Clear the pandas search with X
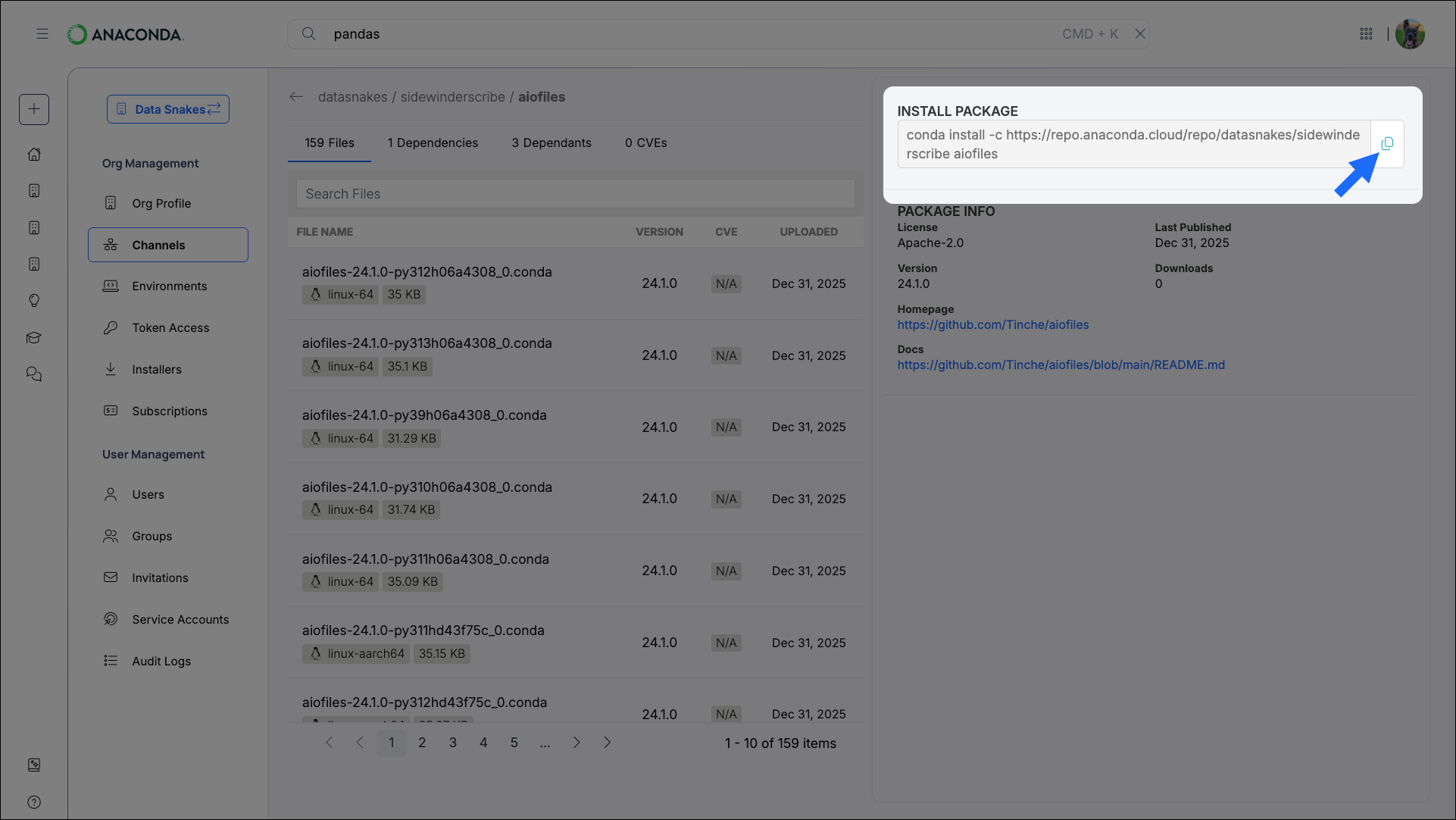The width and height of the screenshot is (1456, 820). tap(1139, 34)
